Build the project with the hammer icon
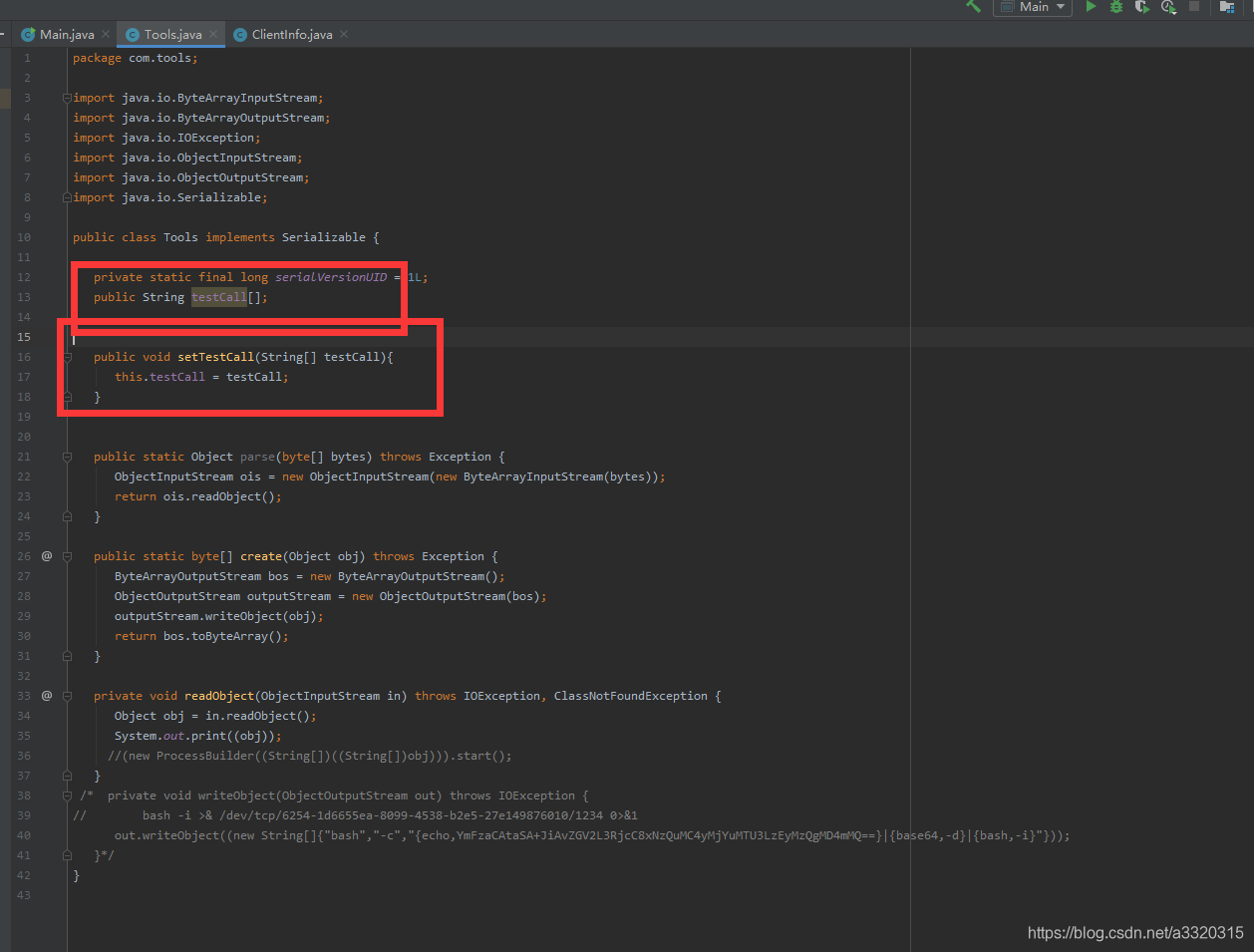The height and width of the screenshot is (952, 1254). pyautogui.click(x=973, y=6)
